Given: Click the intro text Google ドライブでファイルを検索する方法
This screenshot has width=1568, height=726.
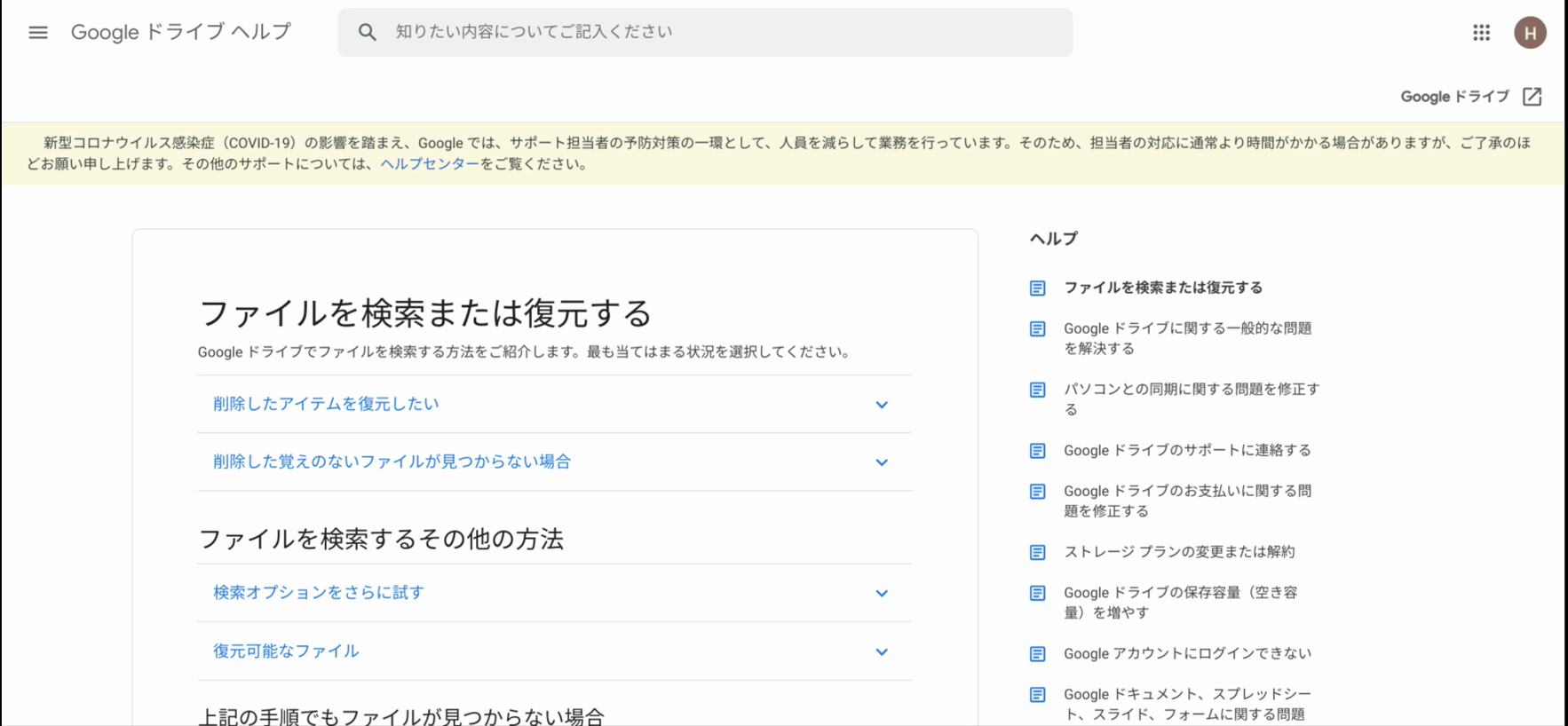Looking at the screenshot, I should 525,352.
